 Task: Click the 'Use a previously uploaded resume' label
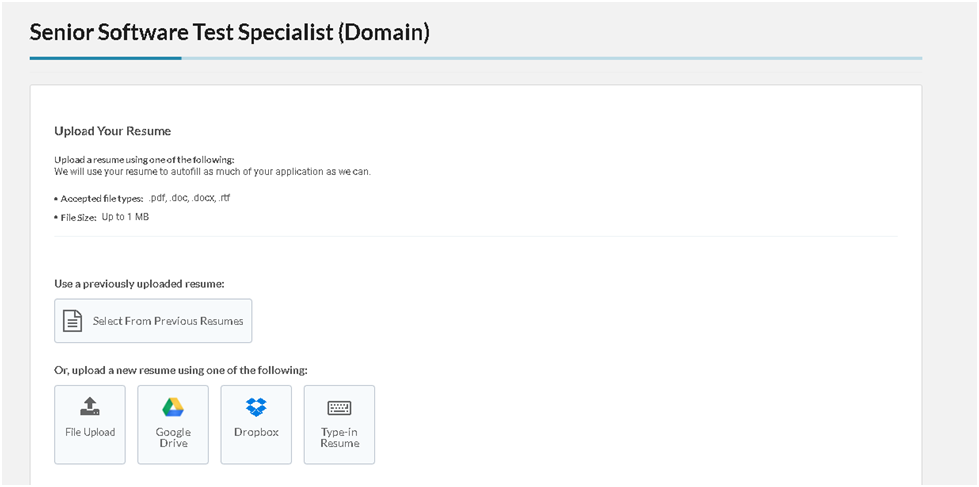click(139, 283)
